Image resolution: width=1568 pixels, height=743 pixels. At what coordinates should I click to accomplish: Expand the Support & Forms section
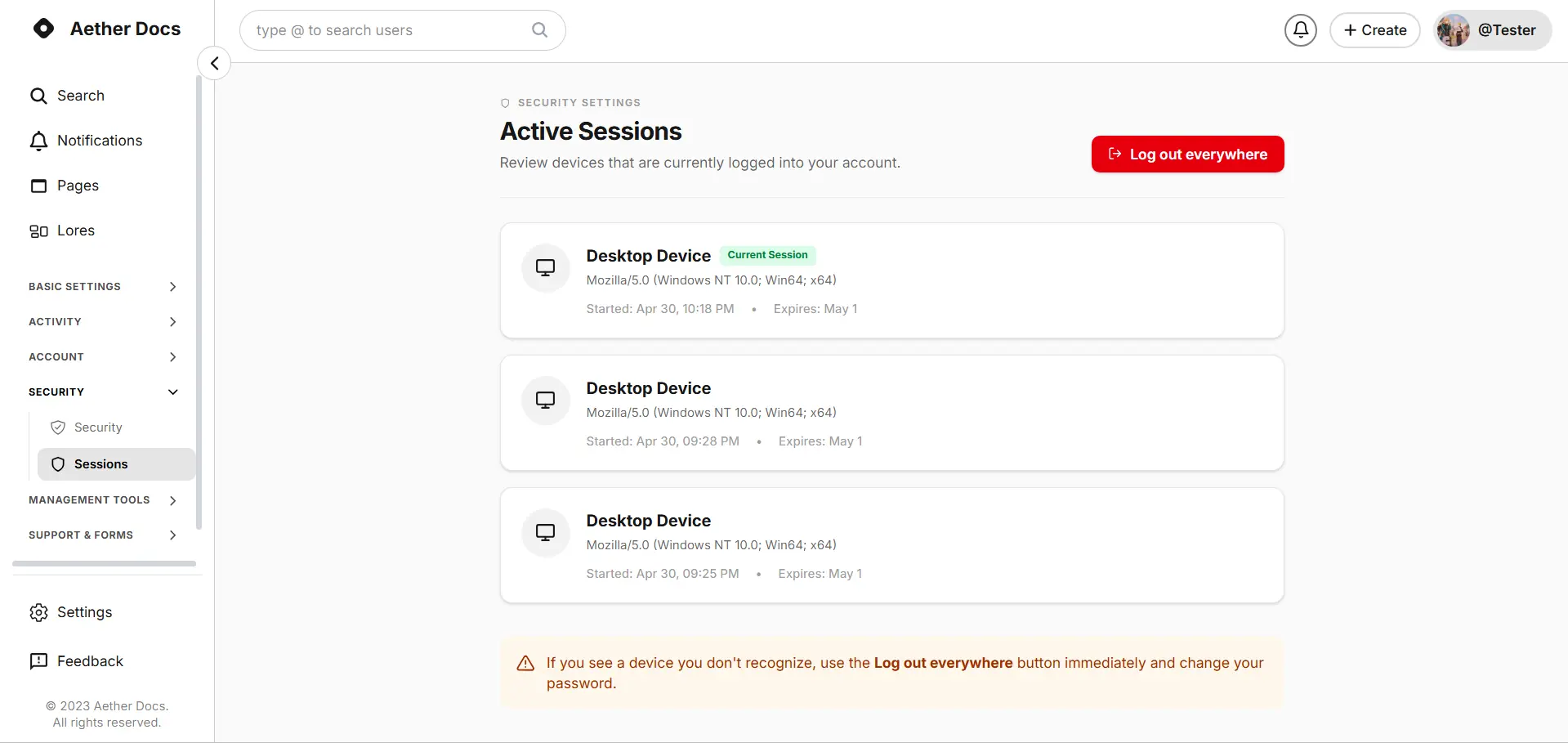click(x=103, y=535)
